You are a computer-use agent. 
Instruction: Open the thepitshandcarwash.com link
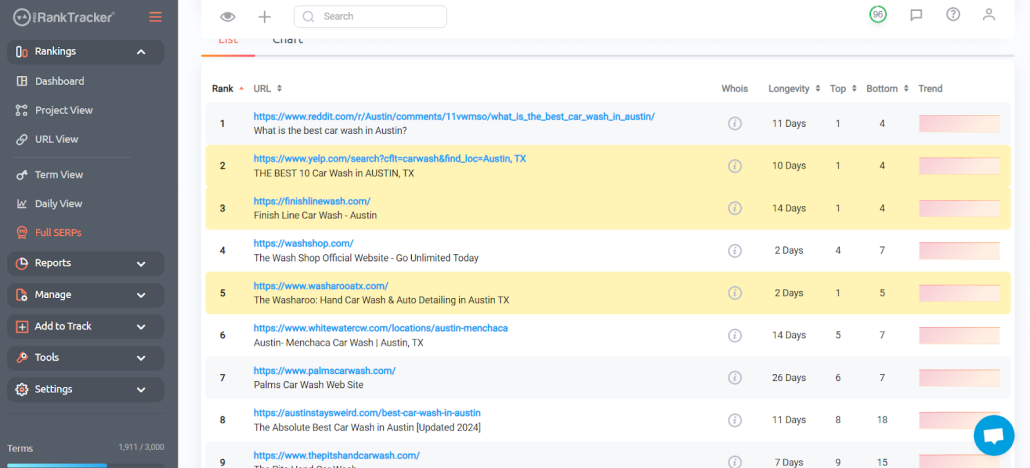pyautogui.click(x=336, y=456)
